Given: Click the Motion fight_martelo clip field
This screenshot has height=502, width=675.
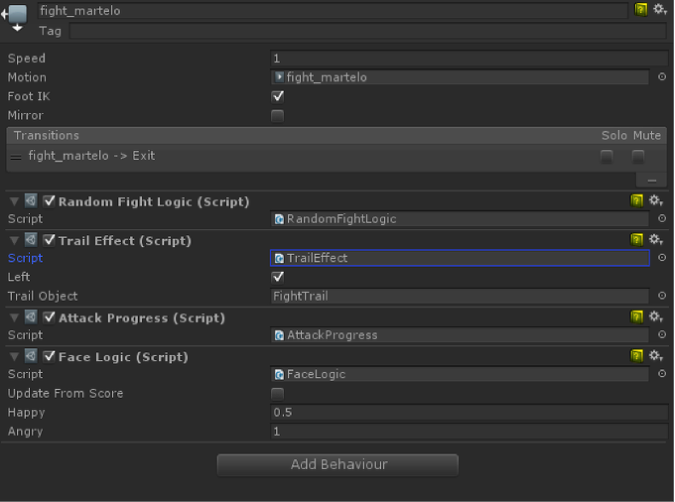Looking at the screenshot, I should coord(460,77).
